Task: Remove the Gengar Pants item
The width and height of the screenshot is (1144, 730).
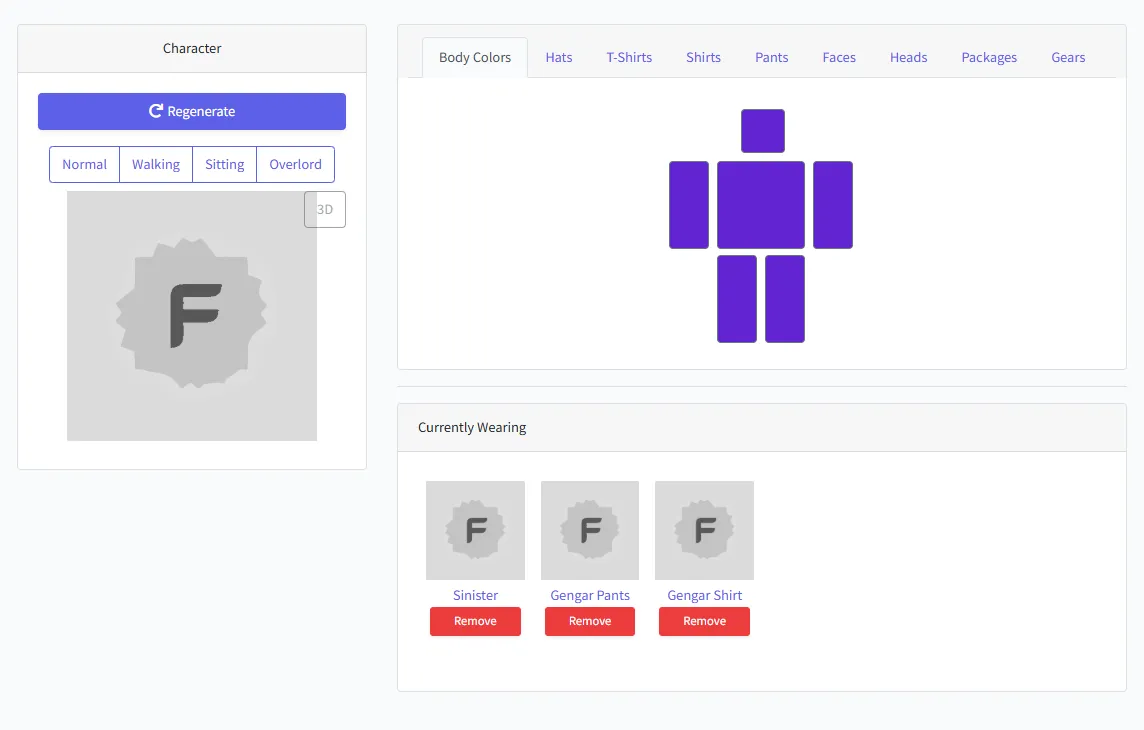Action: pyautogui.click(x=590, y=621)
